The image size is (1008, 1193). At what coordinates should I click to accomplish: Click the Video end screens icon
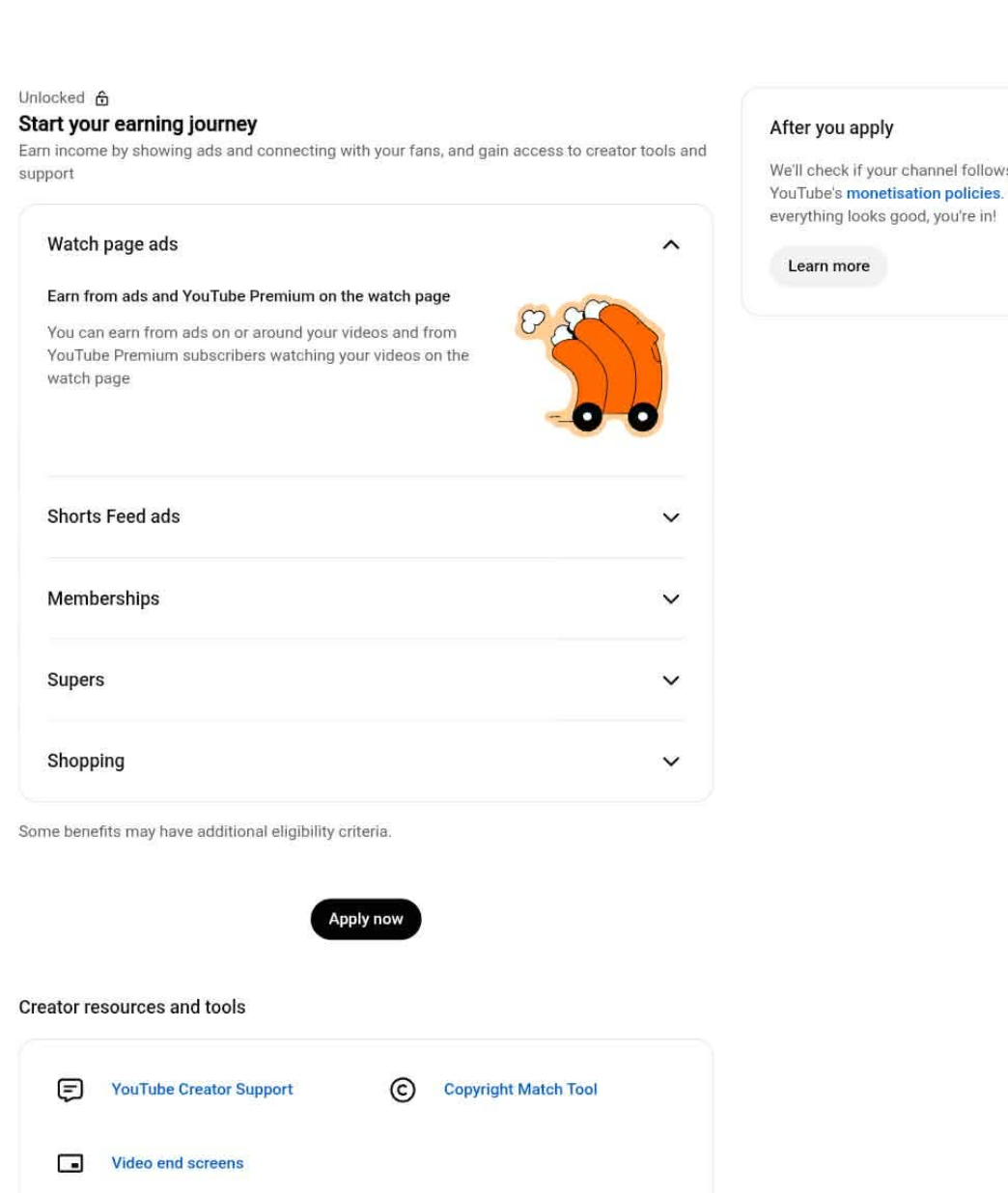[70, 1163]
